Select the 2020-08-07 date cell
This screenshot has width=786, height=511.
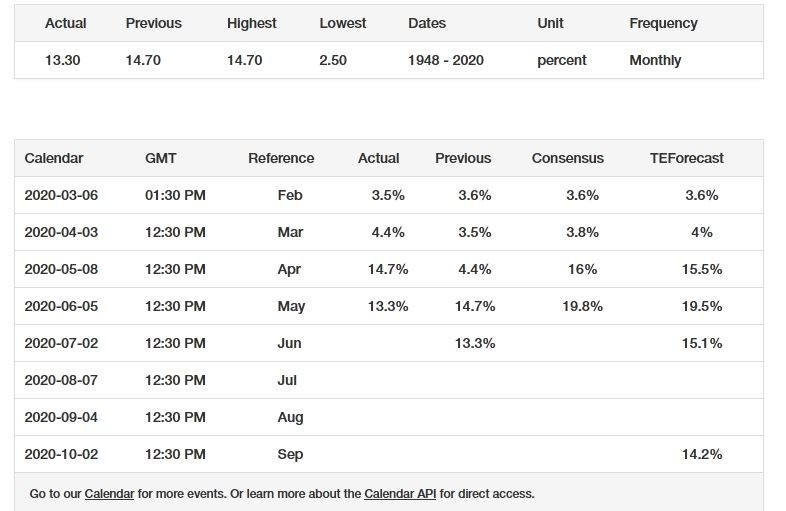(61, 380)
